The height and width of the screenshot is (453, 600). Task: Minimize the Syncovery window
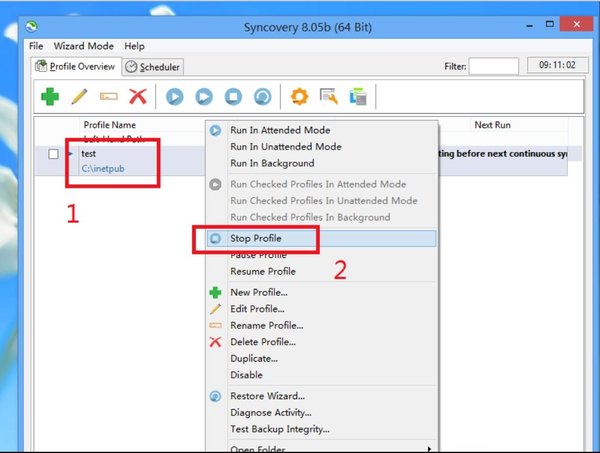[x=530, y=26]
